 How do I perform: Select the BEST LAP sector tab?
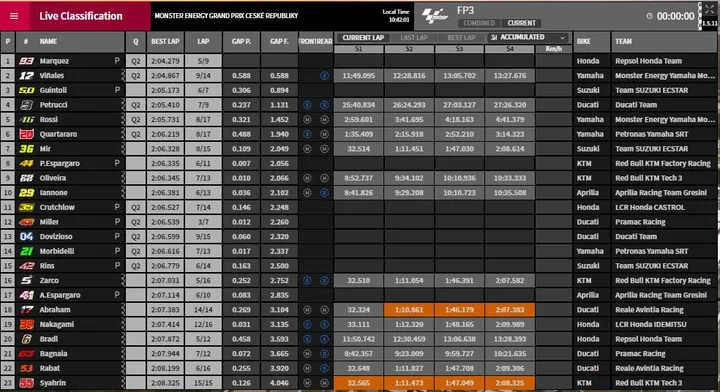(461, 38)
